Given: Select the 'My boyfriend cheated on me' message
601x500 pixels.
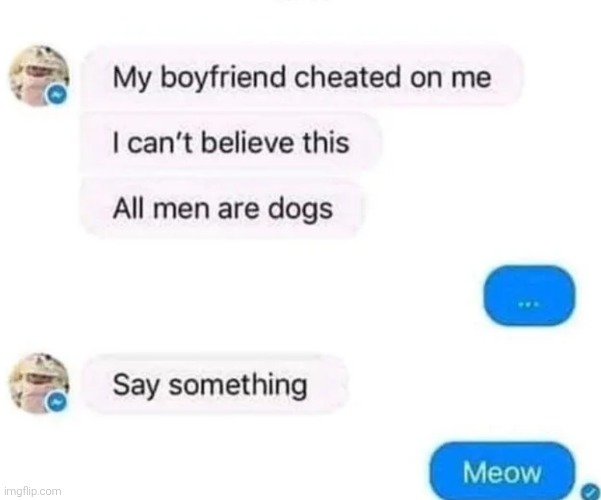Looking at the screenshot, I should pyautogui.click(x=302, y=76).
